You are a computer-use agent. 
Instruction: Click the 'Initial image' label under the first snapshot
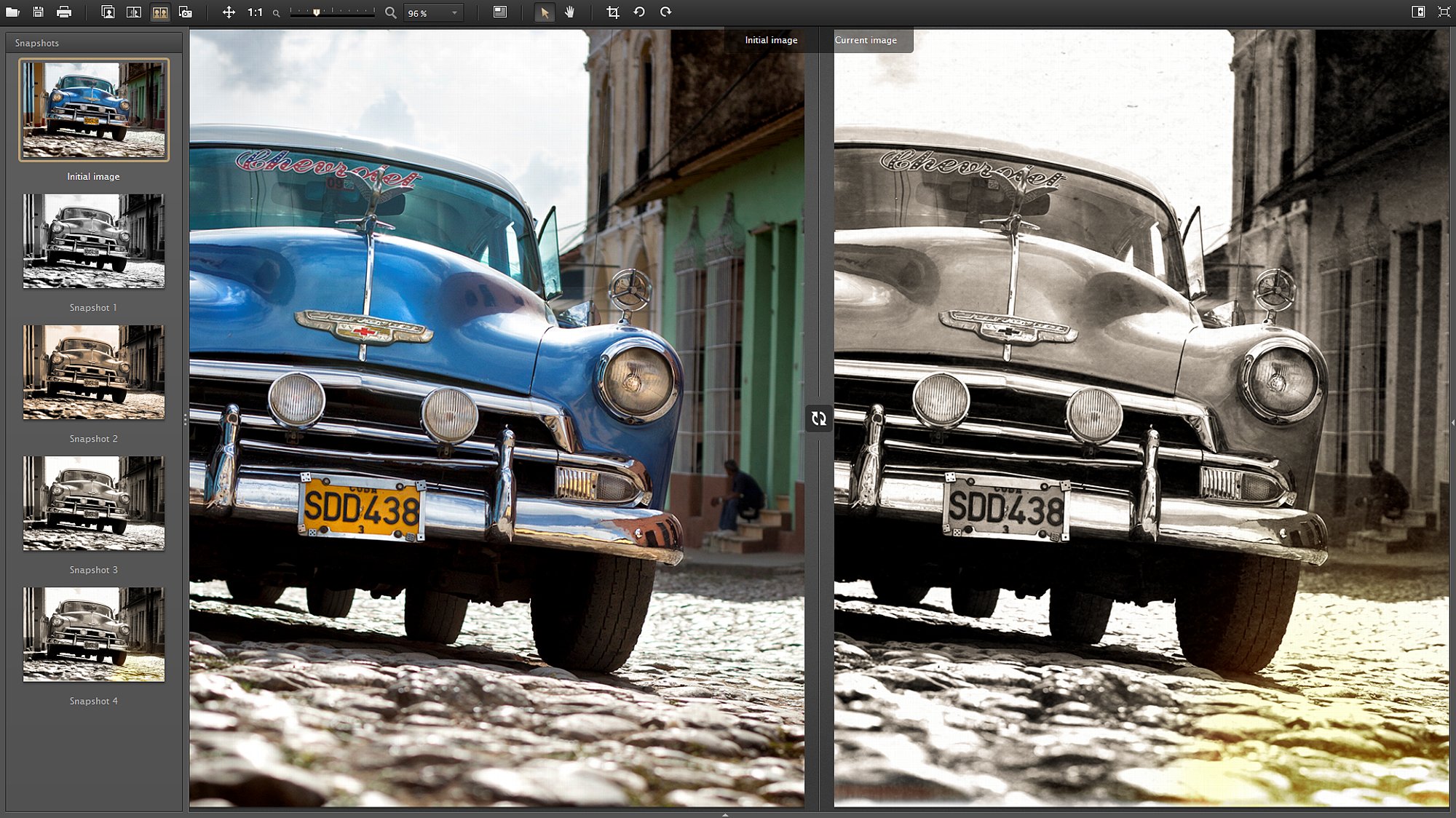93,177
